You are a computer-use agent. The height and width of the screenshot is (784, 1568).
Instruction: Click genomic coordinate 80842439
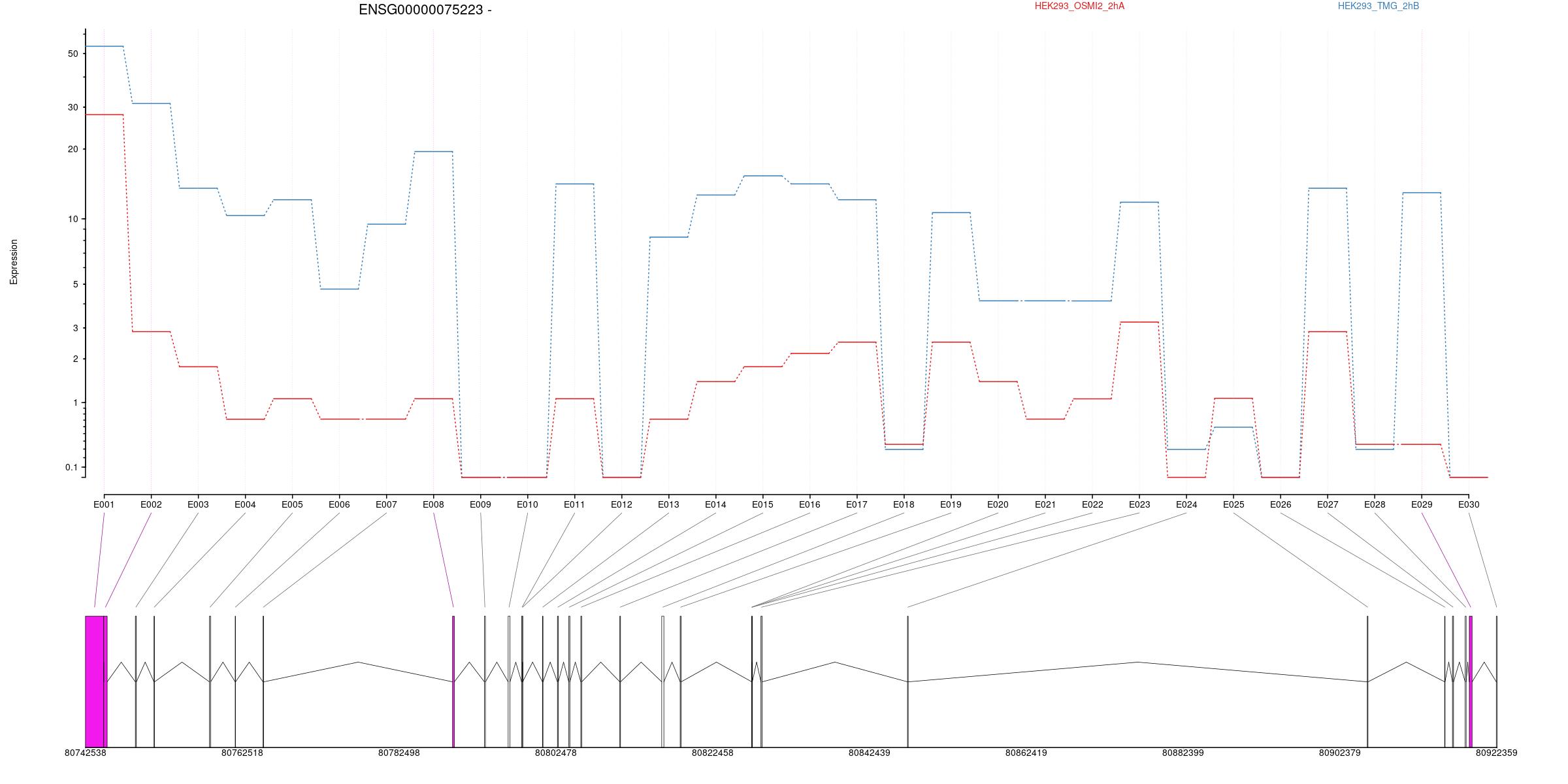[870, 753]
